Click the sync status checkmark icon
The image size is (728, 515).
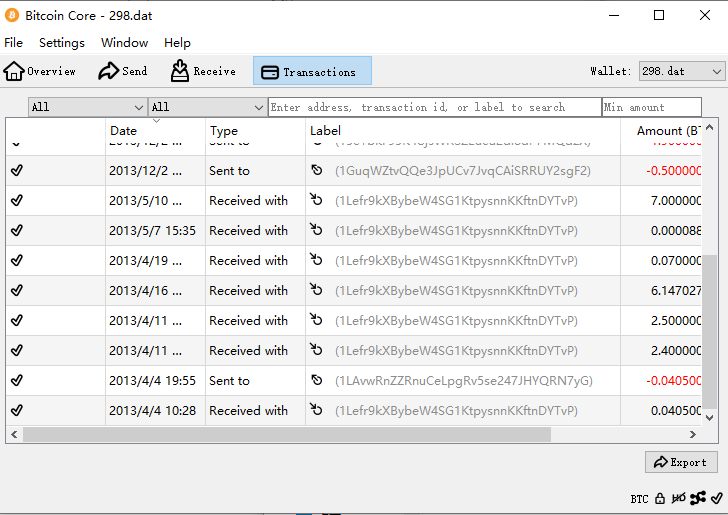coord(716,498)
